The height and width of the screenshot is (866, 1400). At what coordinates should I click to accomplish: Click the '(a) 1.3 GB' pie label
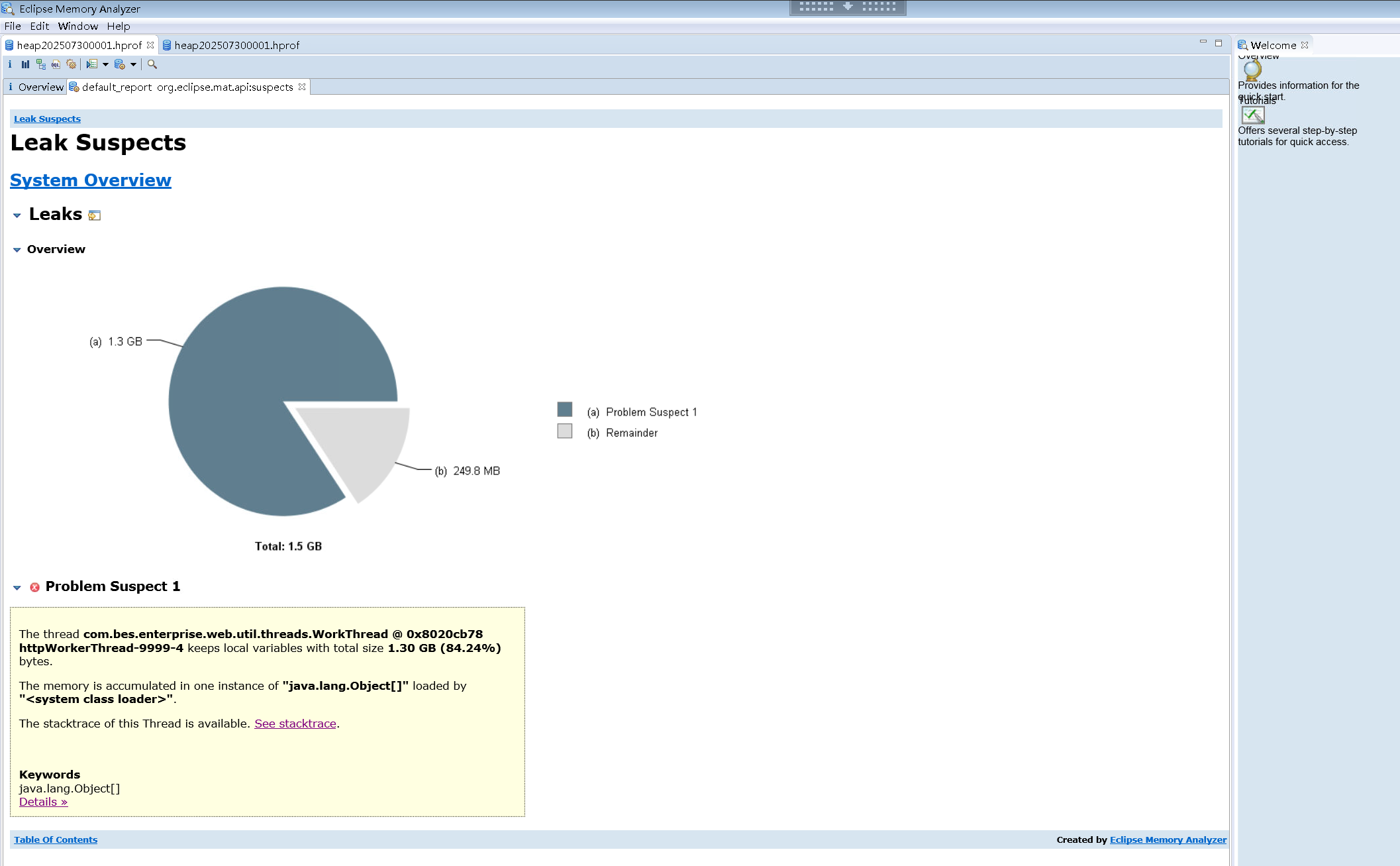pyautogui.click(x=116, y=341)
